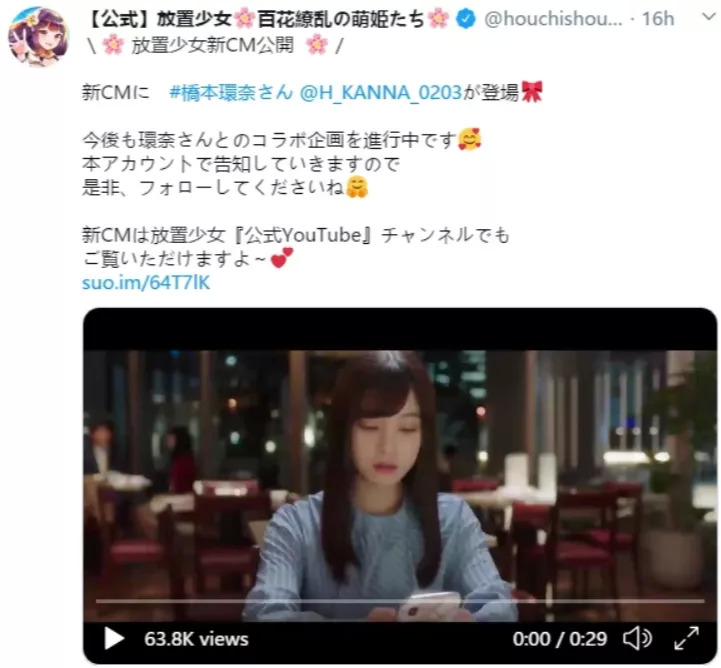The width and height of the screenshot is (721, 668).
Task: Click the 放置少女新CM公開 headline text
Action: [x=212, y=46]
